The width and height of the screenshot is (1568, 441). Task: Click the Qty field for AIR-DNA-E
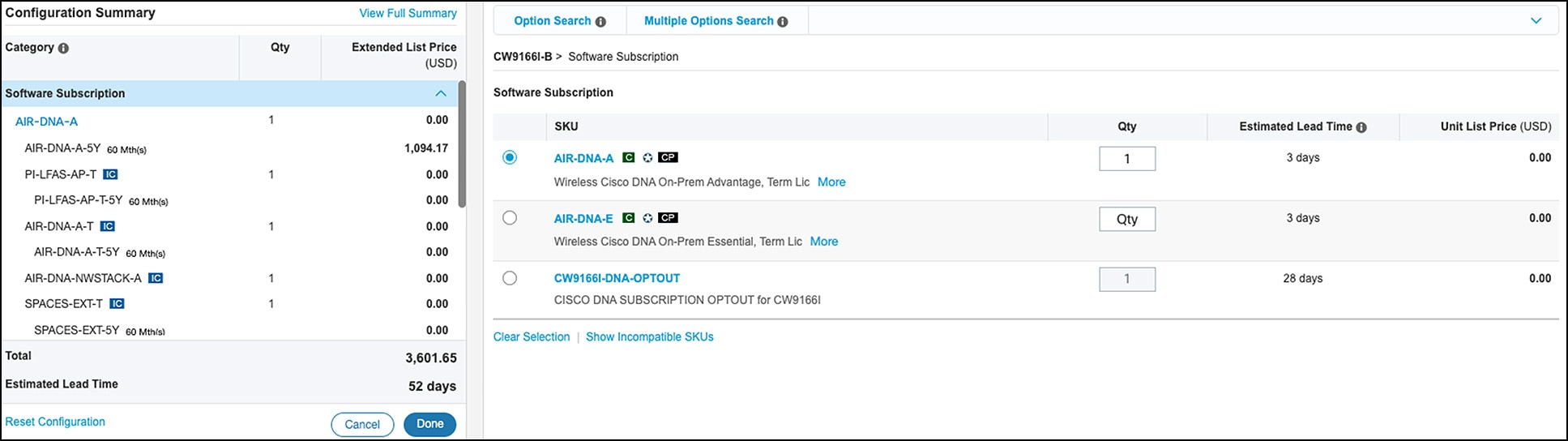tap(1126, 219)
